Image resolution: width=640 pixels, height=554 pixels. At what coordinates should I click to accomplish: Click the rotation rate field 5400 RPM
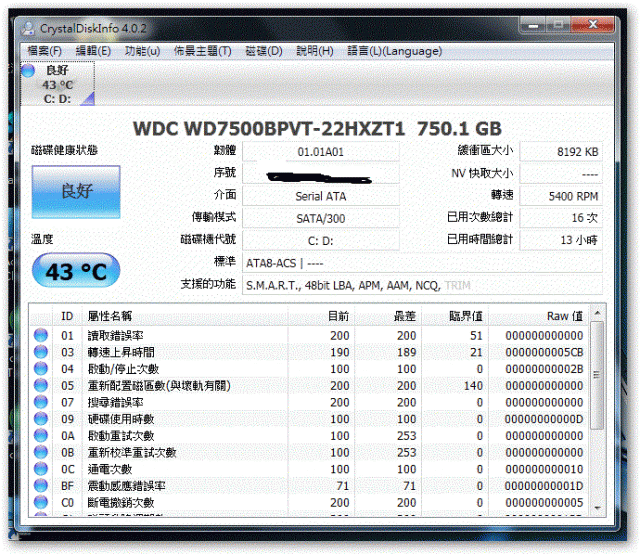(x=561, y=196)
